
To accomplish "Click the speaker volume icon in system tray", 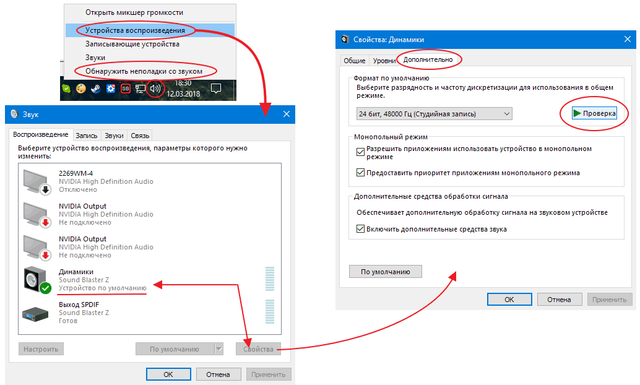I will [156, 88].
